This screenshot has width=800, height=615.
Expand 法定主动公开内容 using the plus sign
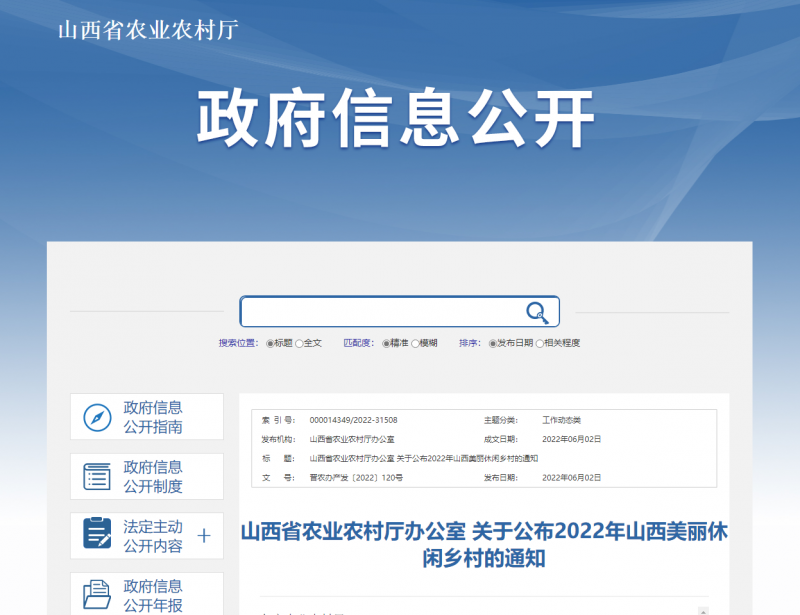coord(204,535)
